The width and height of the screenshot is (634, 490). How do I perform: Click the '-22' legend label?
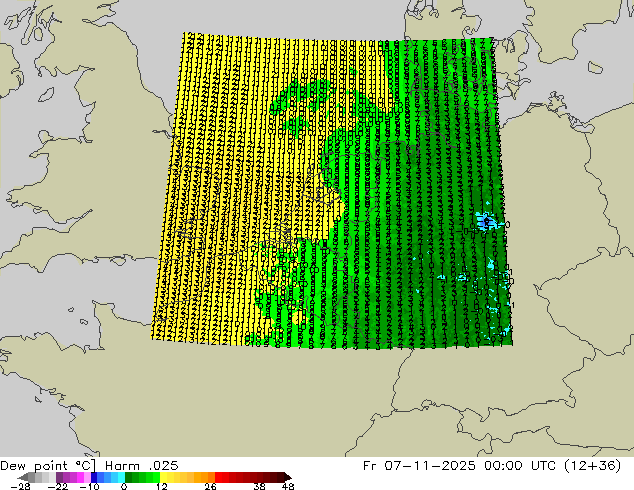pyautogui.click(x=58, y=486)
